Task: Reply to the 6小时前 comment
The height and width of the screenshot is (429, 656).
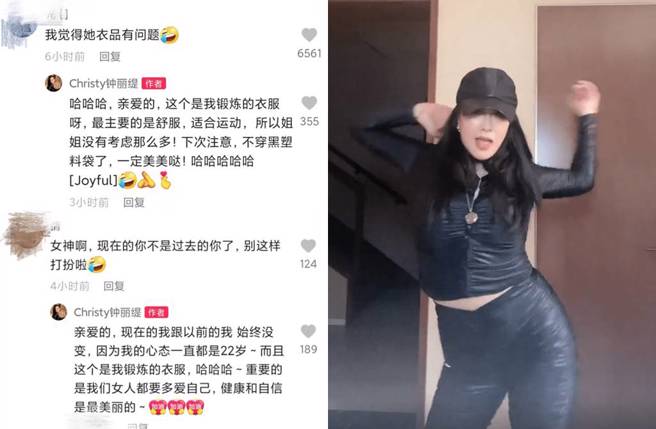Action: [110, 57]
